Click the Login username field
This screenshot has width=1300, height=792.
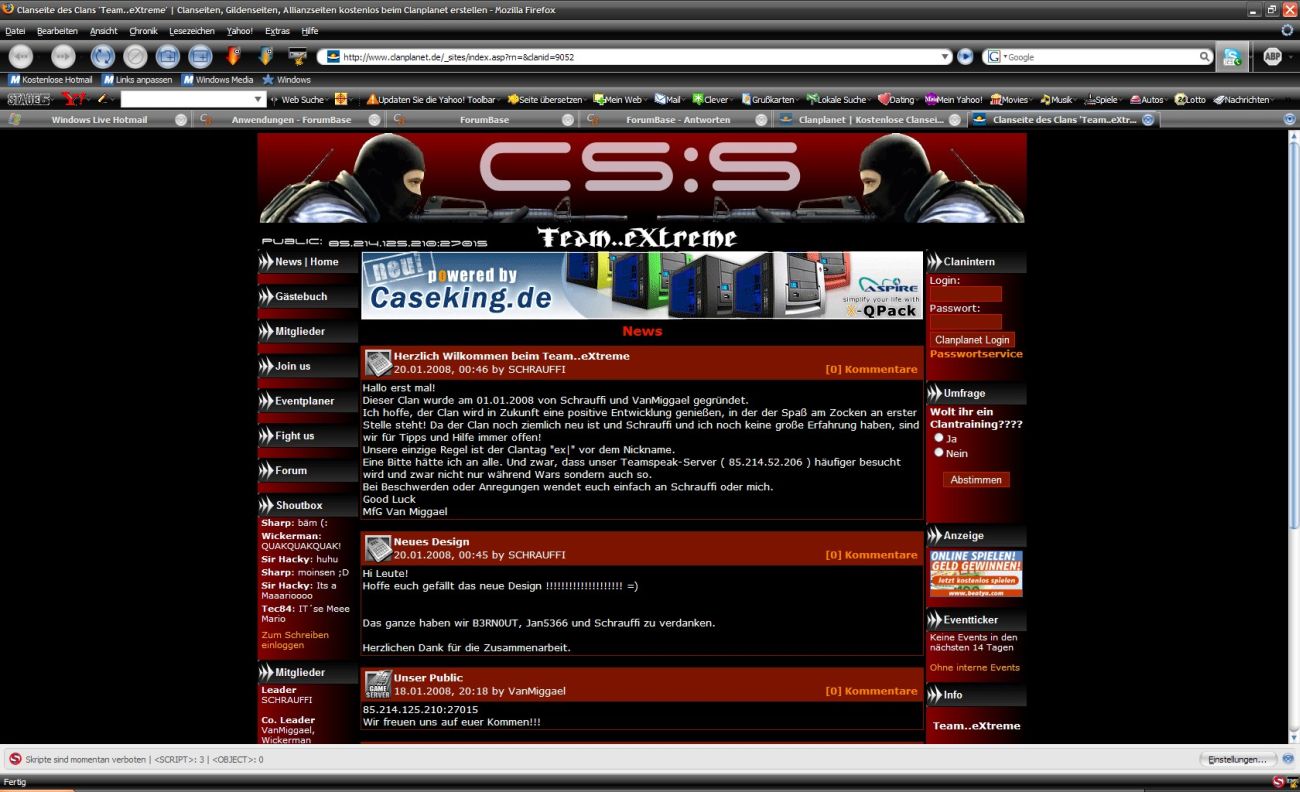pyautogui.click(x=966, y=294)
